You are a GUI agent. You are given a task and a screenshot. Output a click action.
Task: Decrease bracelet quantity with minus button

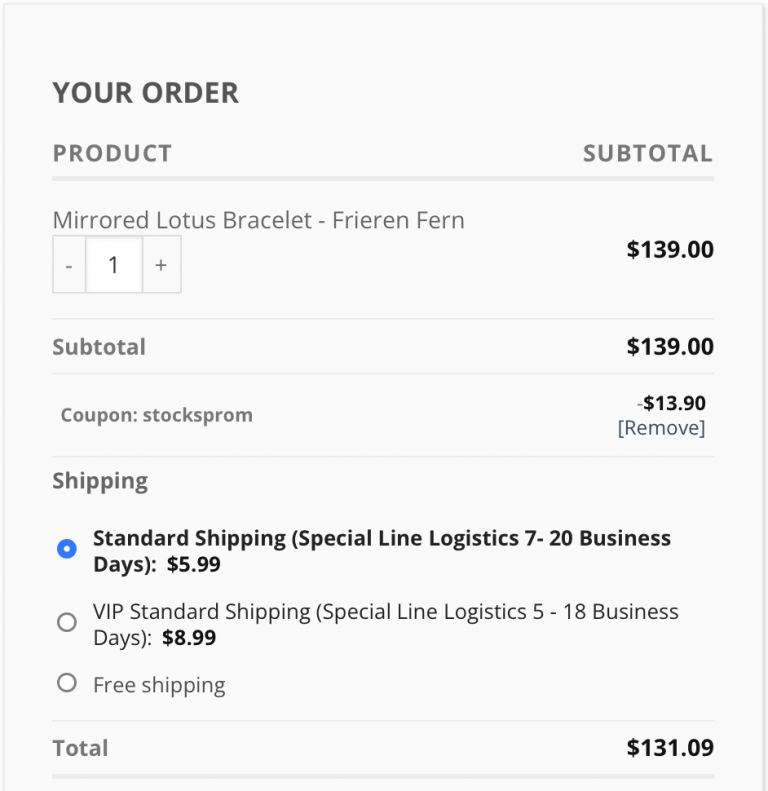pos(69,265)
